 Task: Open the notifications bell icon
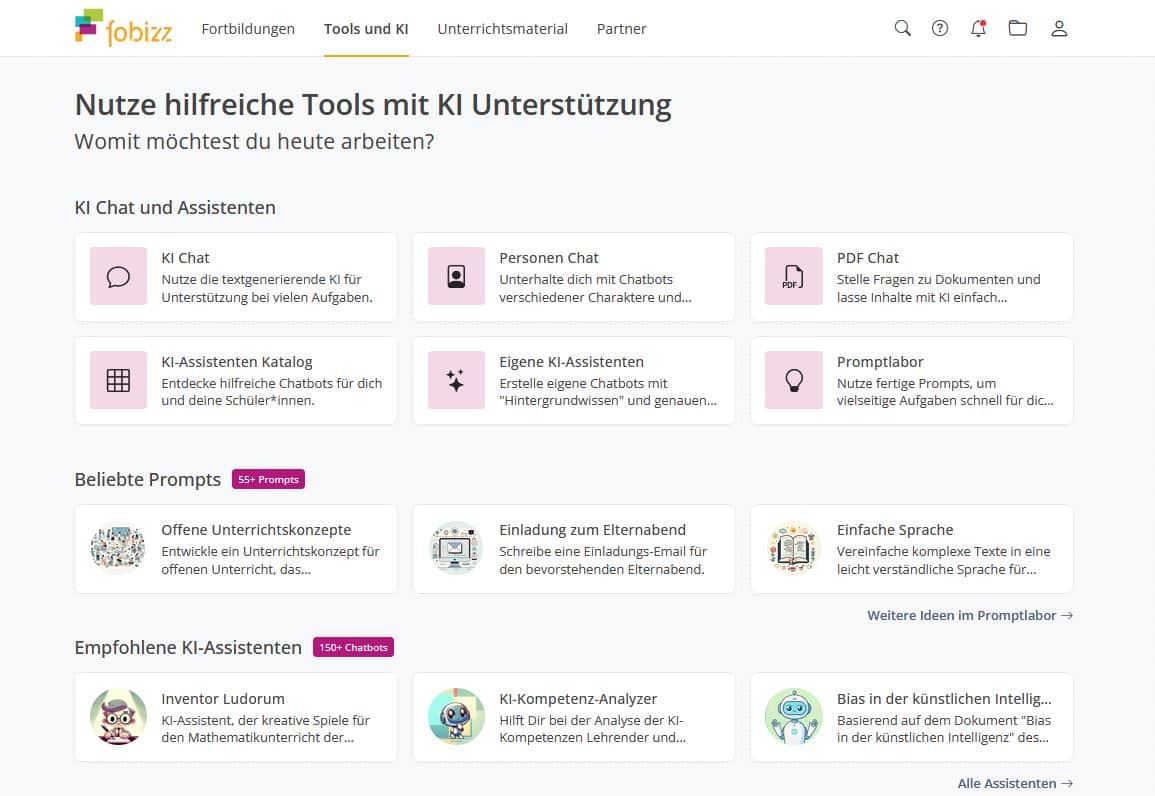979,28
